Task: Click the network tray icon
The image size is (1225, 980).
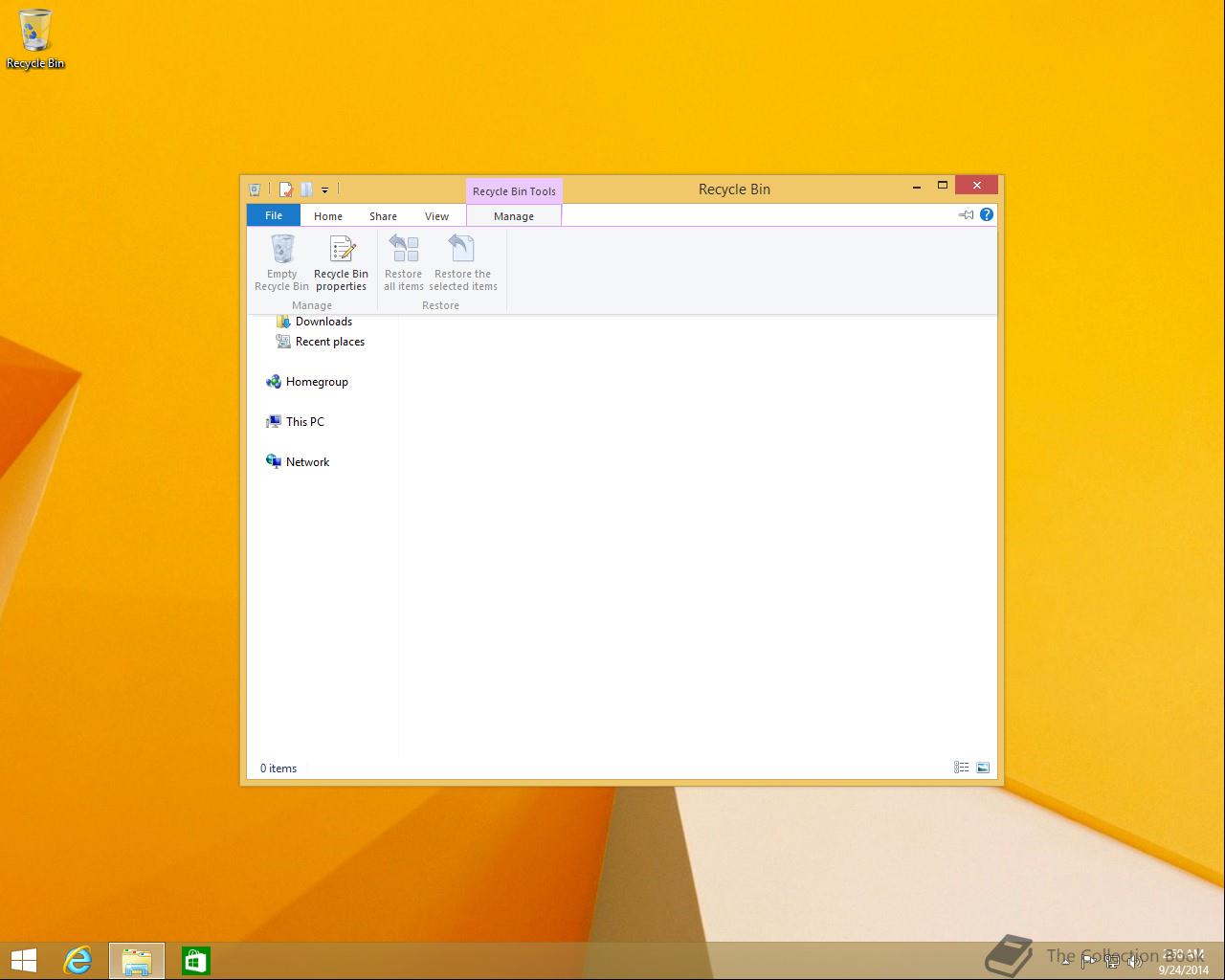Action: (x=1112, y=962)
